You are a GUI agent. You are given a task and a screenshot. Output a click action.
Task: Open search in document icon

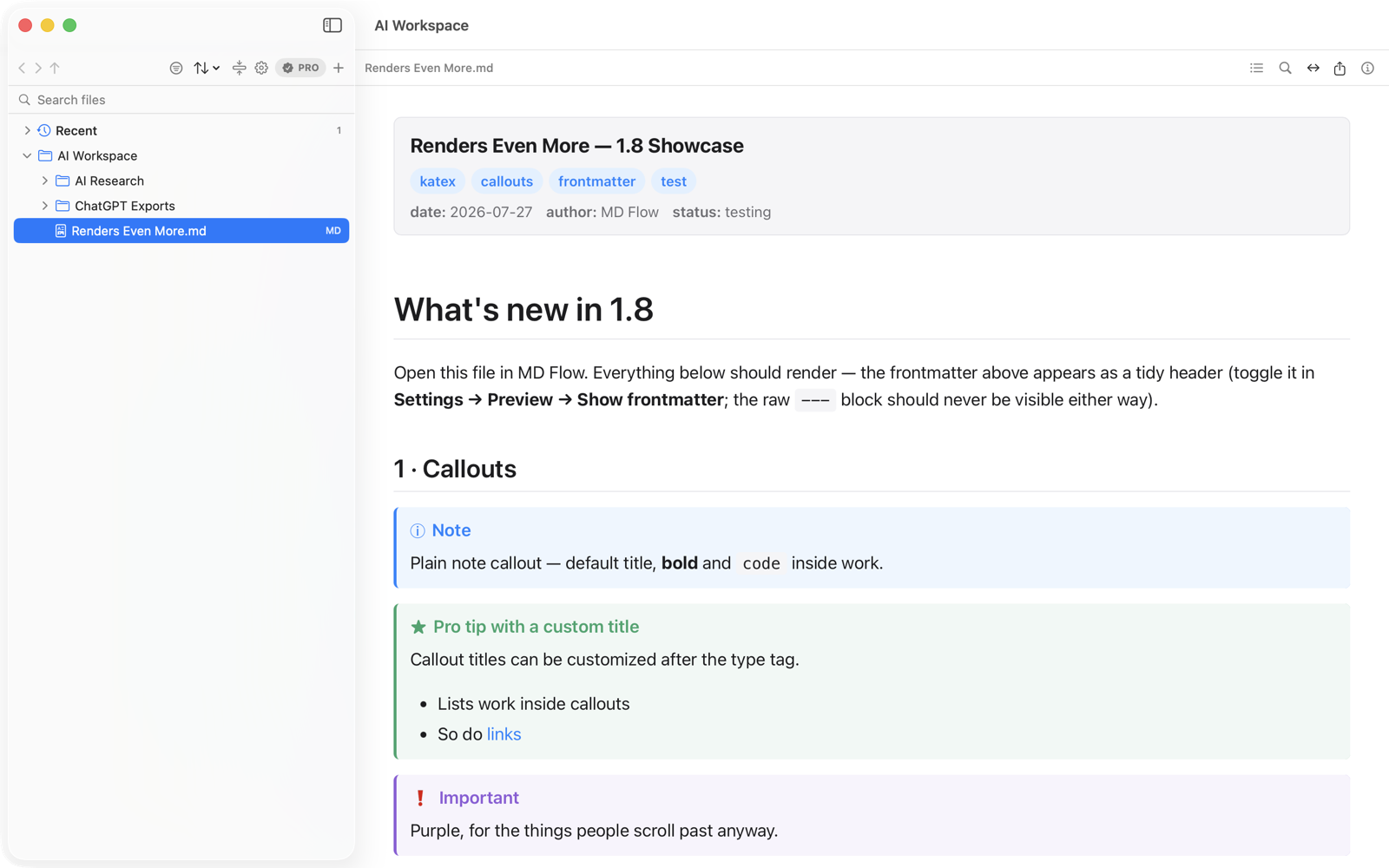tap(1285, 68)
